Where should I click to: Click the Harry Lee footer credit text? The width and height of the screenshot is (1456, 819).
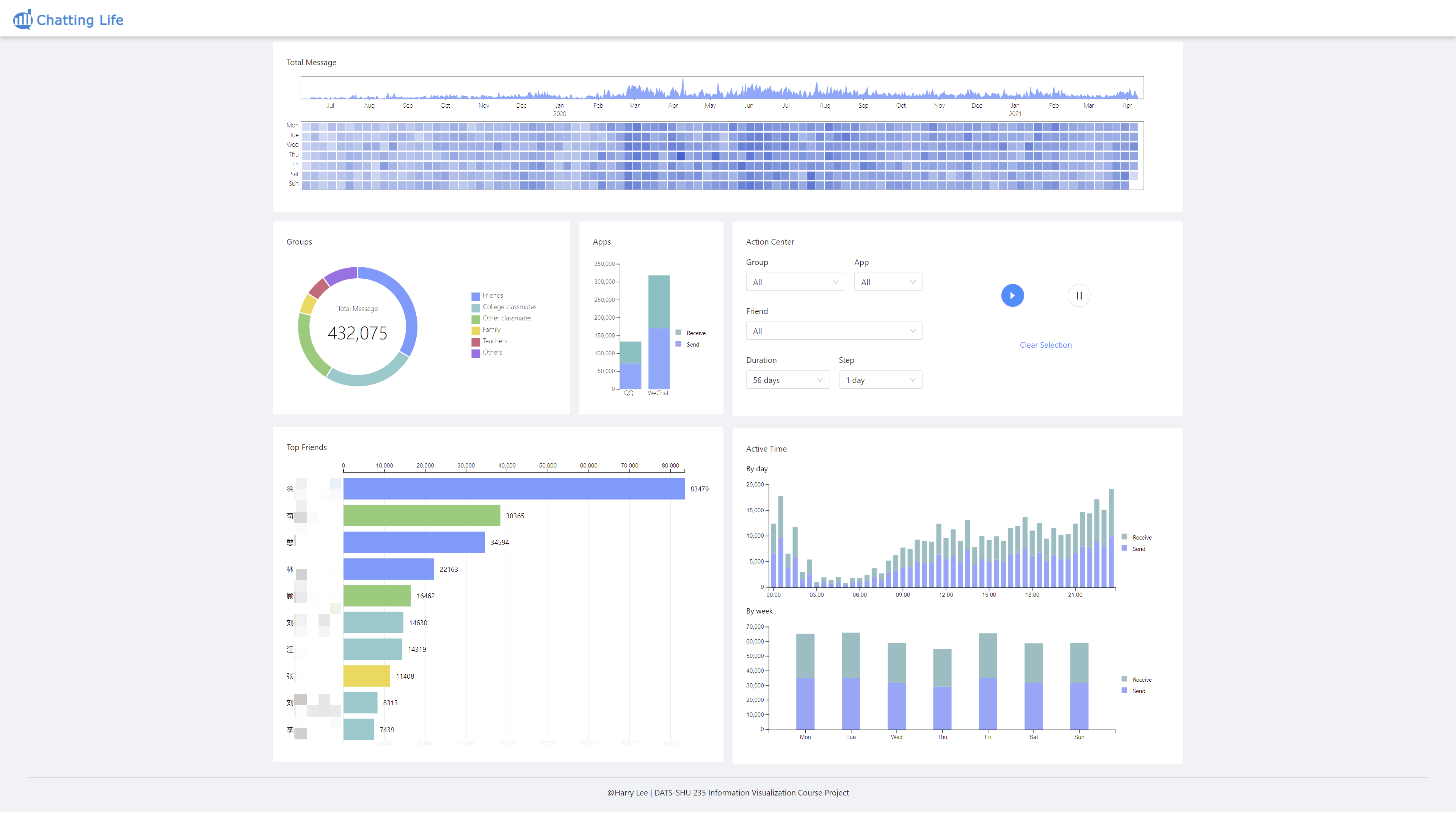[728, 792]
